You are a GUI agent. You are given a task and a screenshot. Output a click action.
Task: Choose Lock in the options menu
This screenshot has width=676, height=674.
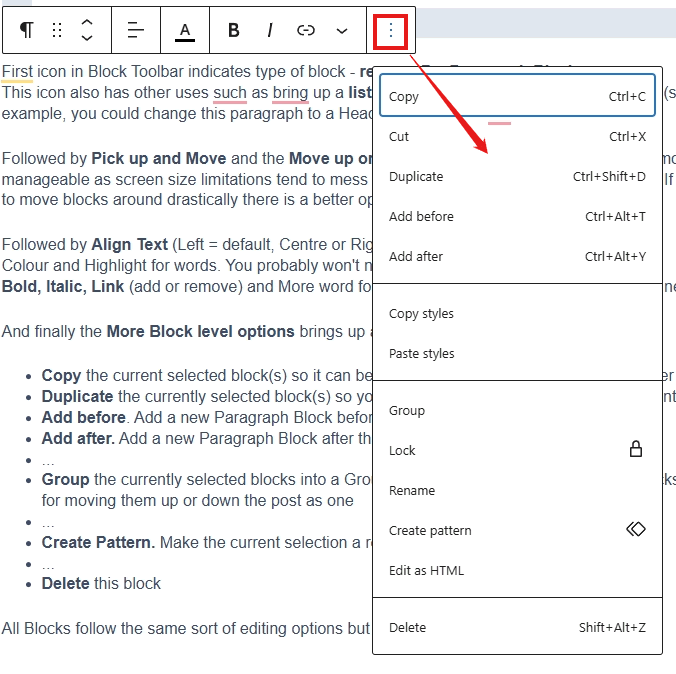(x=517, y=451)
